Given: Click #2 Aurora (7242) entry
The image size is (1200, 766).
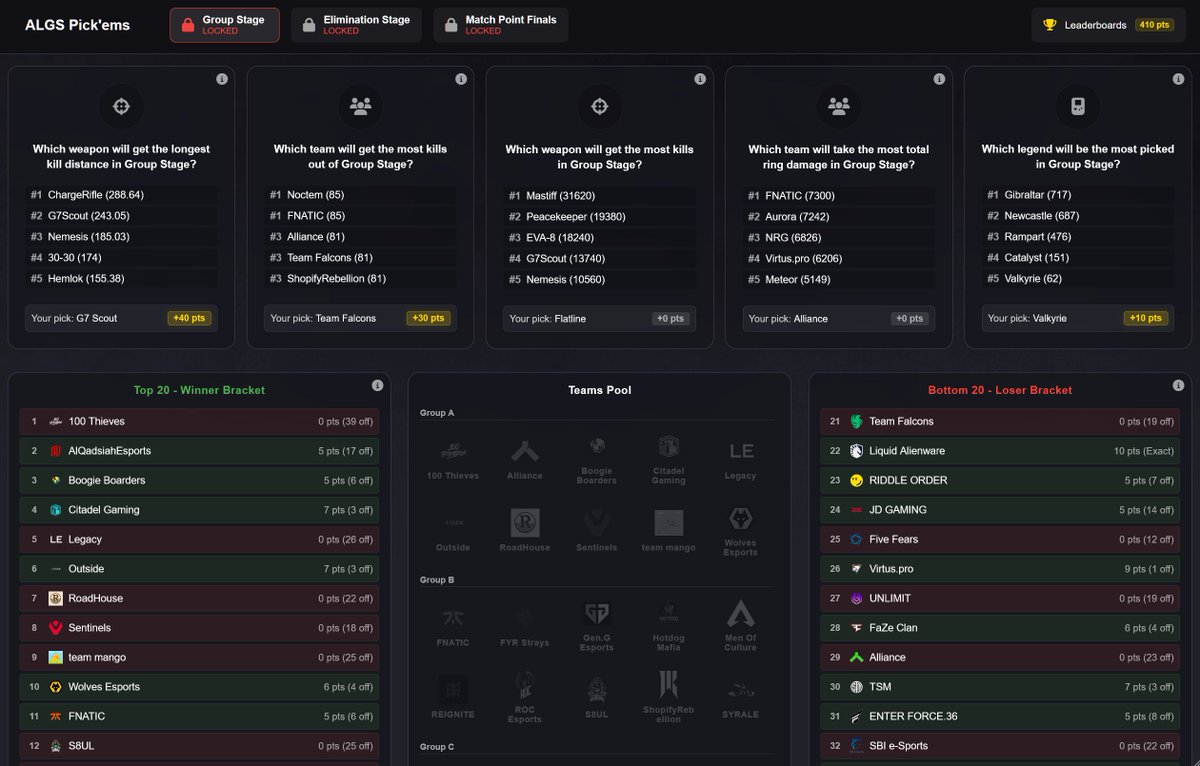Looking at the screenshot, I should 839,217.
